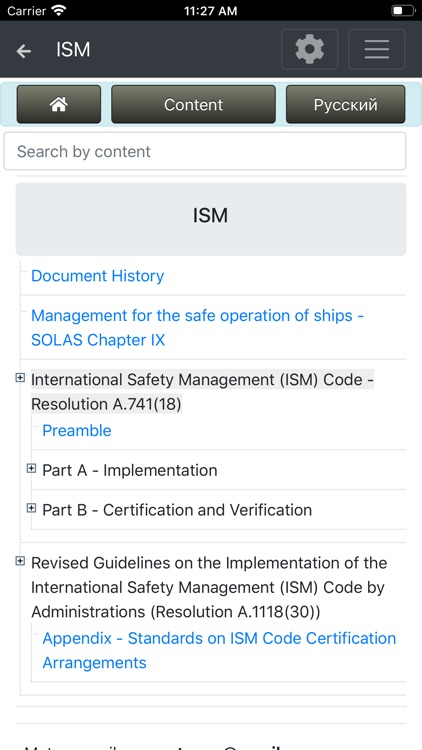Toggle the International Safety Management Code tree node
This screenshot has width=422, height=750.
(x=20, y=378)
